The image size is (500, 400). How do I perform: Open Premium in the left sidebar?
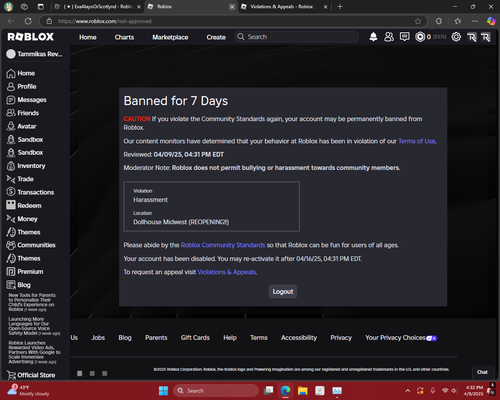pyautogui.click(x=25, y=272)
